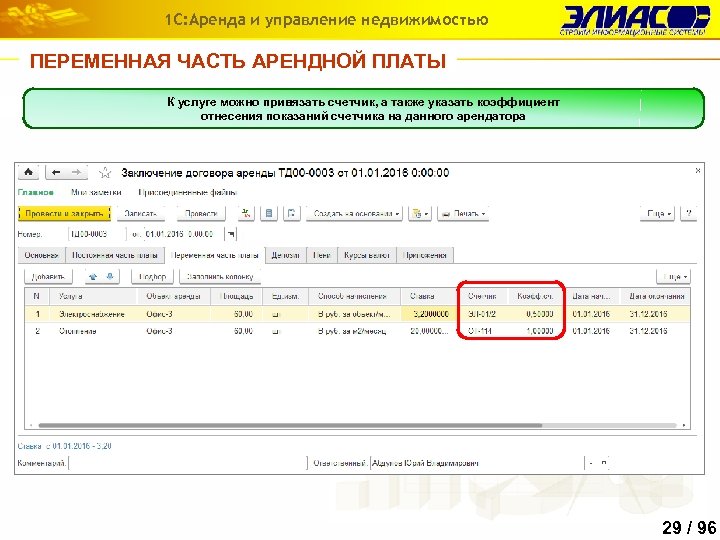Select the Отопление service cell
This screenshot has height=540, width=720.
point(93,331)
